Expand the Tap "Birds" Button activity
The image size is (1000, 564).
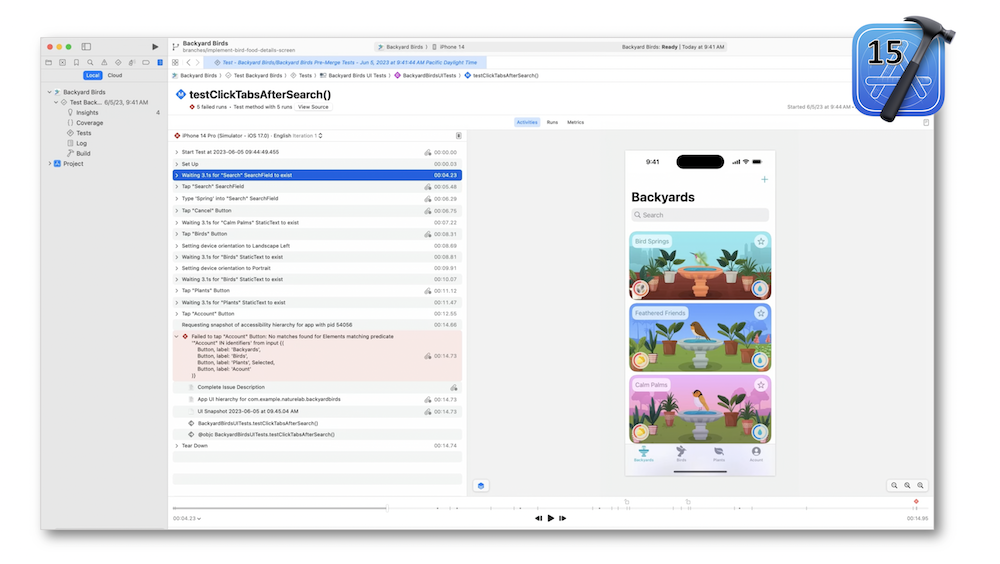pyautogui.click(x=177, y=234)
